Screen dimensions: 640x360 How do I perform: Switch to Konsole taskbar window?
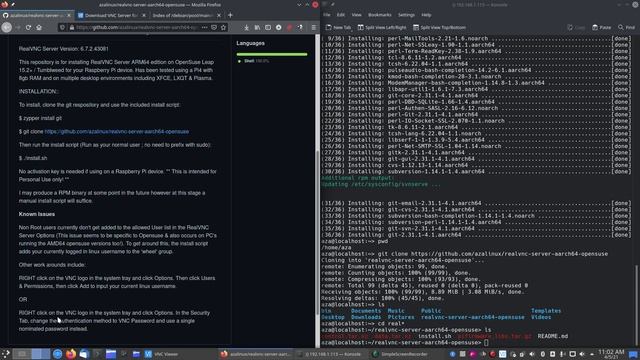(x=332, y=354)
